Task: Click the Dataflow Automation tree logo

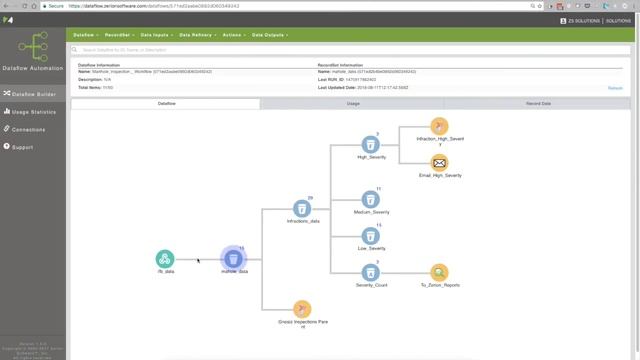Action: point(33,47)
